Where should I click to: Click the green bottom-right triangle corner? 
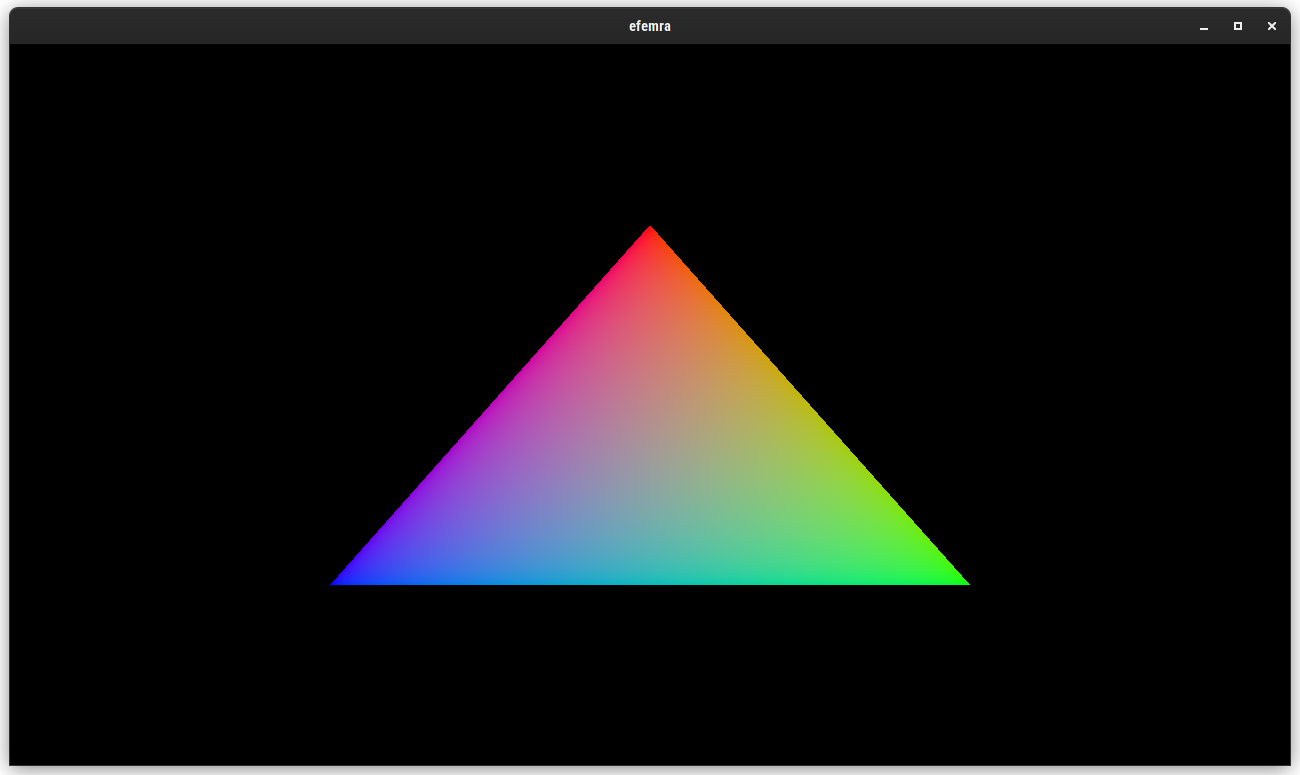[x=958, y=580]
